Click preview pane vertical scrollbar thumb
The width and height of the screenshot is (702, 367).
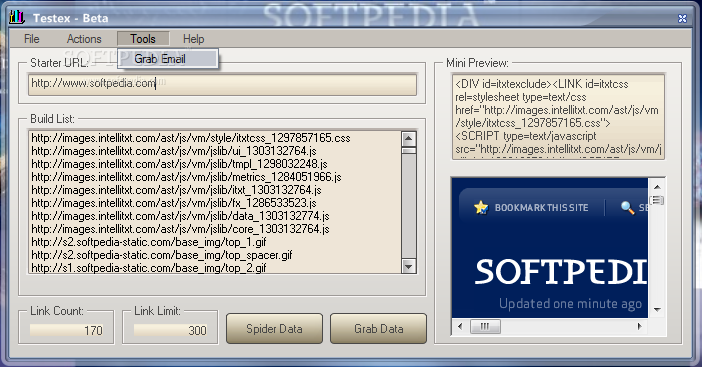point(657,200)
